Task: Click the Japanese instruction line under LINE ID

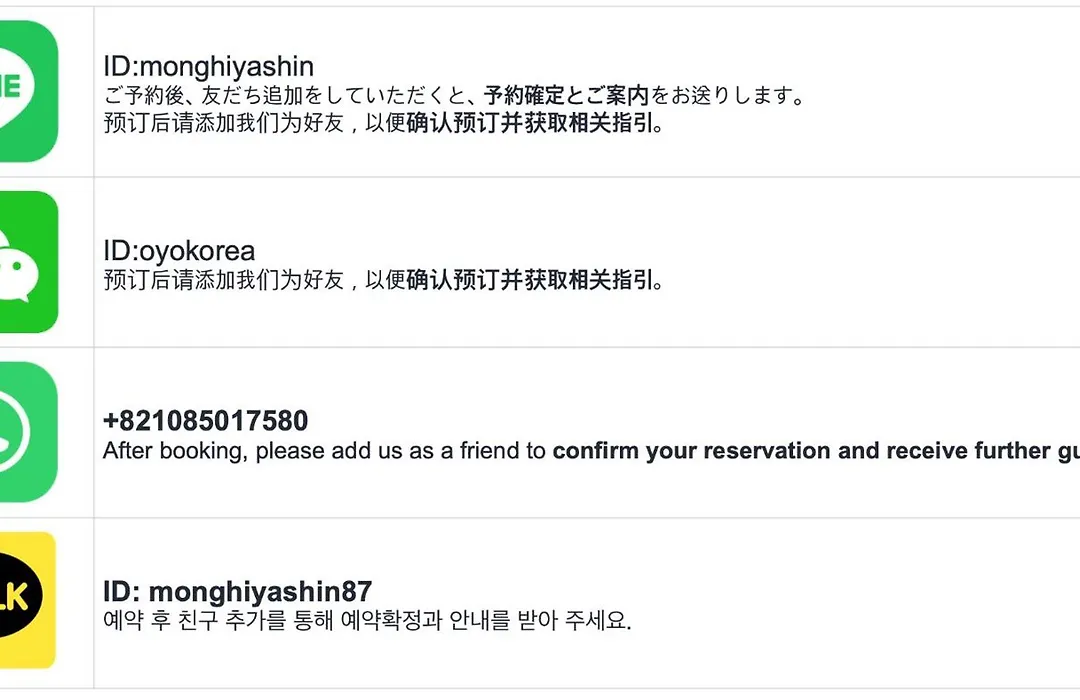Action: click(455, 95)
